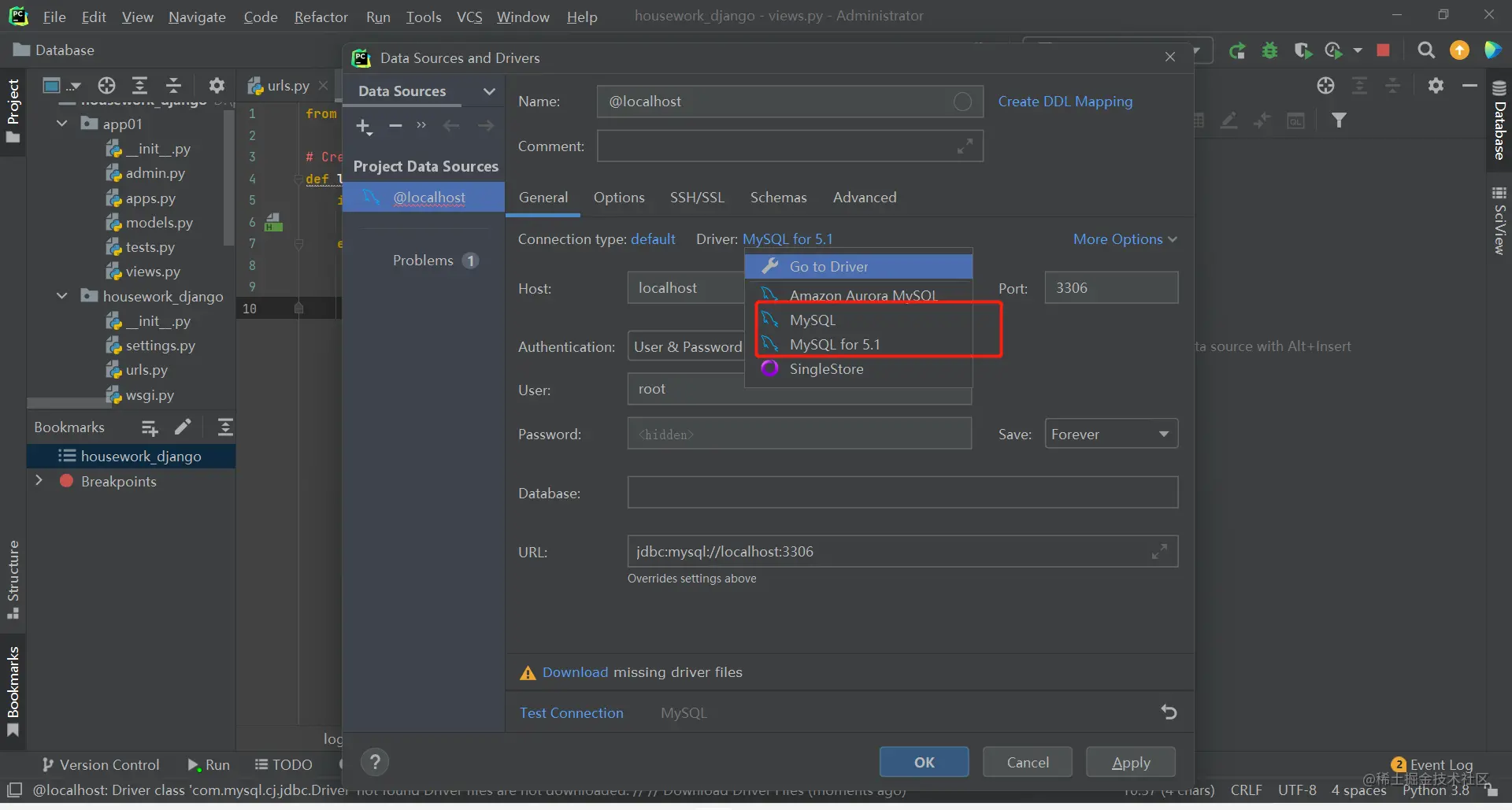The width and height of the screenshot is (1512, 810).
Task: Open the SciView tool window
Action: [x=1499, y=221]
